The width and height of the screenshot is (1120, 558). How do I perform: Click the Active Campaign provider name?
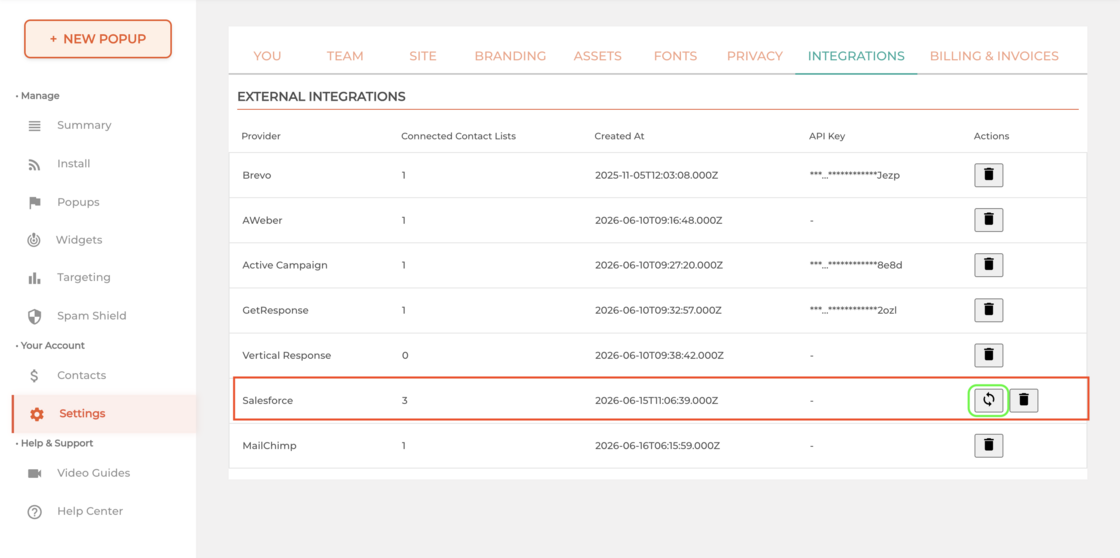click(285, 265)
